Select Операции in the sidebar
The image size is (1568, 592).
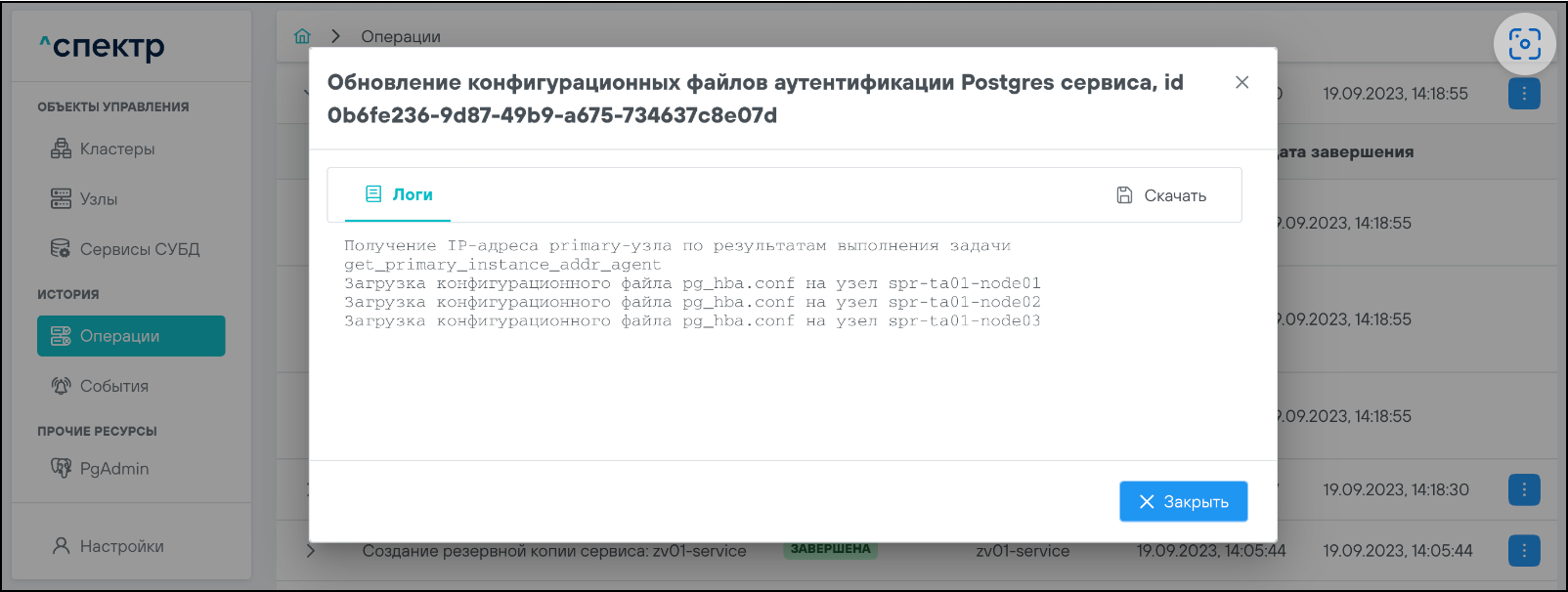(x=131, y=336)
